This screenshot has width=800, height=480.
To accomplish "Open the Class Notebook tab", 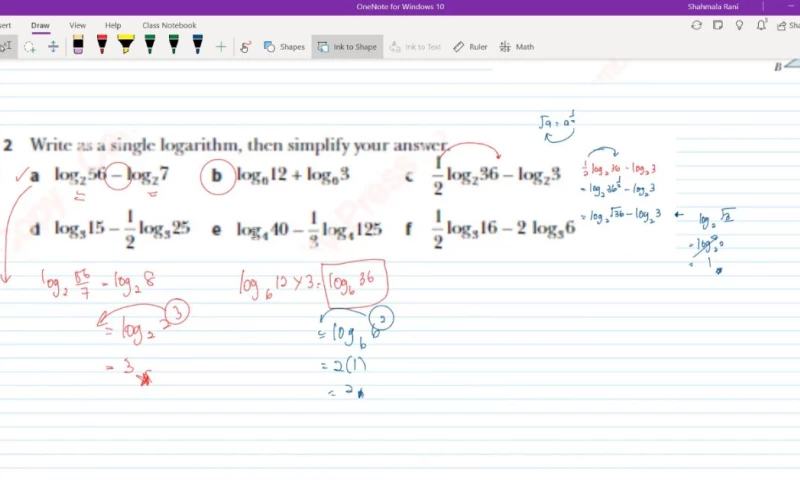I will [x=169, y=25].
